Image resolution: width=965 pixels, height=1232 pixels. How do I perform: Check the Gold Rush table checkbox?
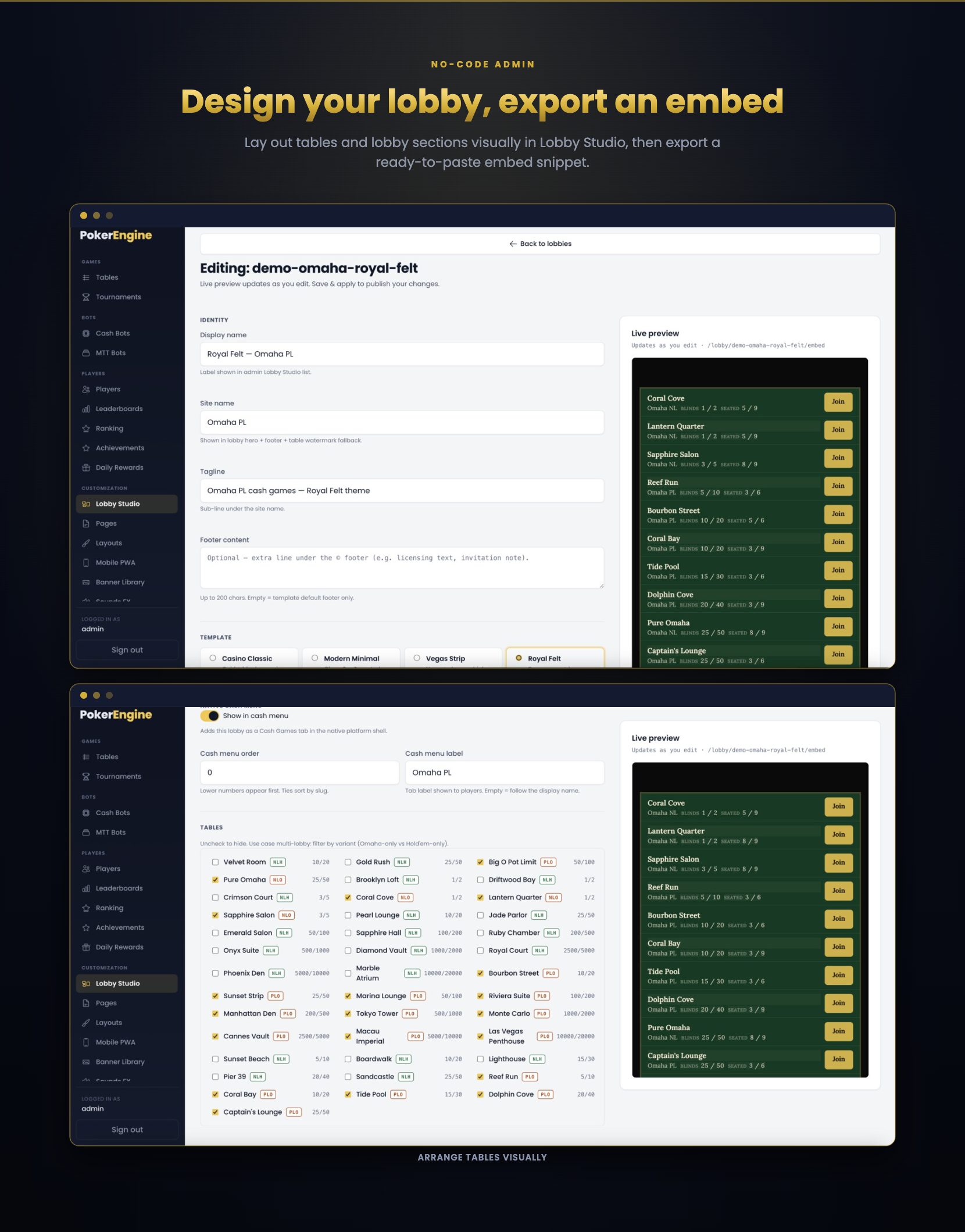point(348,862)
